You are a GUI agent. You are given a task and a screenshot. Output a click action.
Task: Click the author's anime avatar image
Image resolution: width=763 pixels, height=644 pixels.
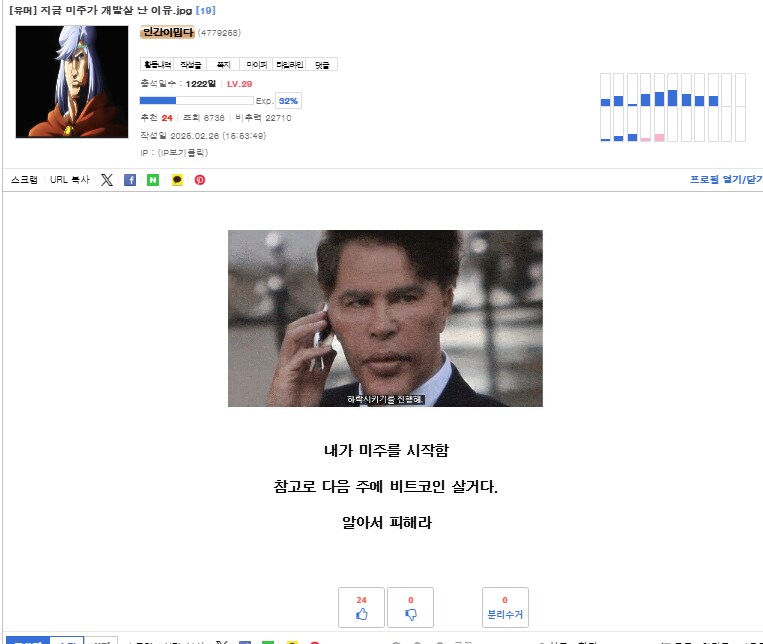[x=72, y=82]
